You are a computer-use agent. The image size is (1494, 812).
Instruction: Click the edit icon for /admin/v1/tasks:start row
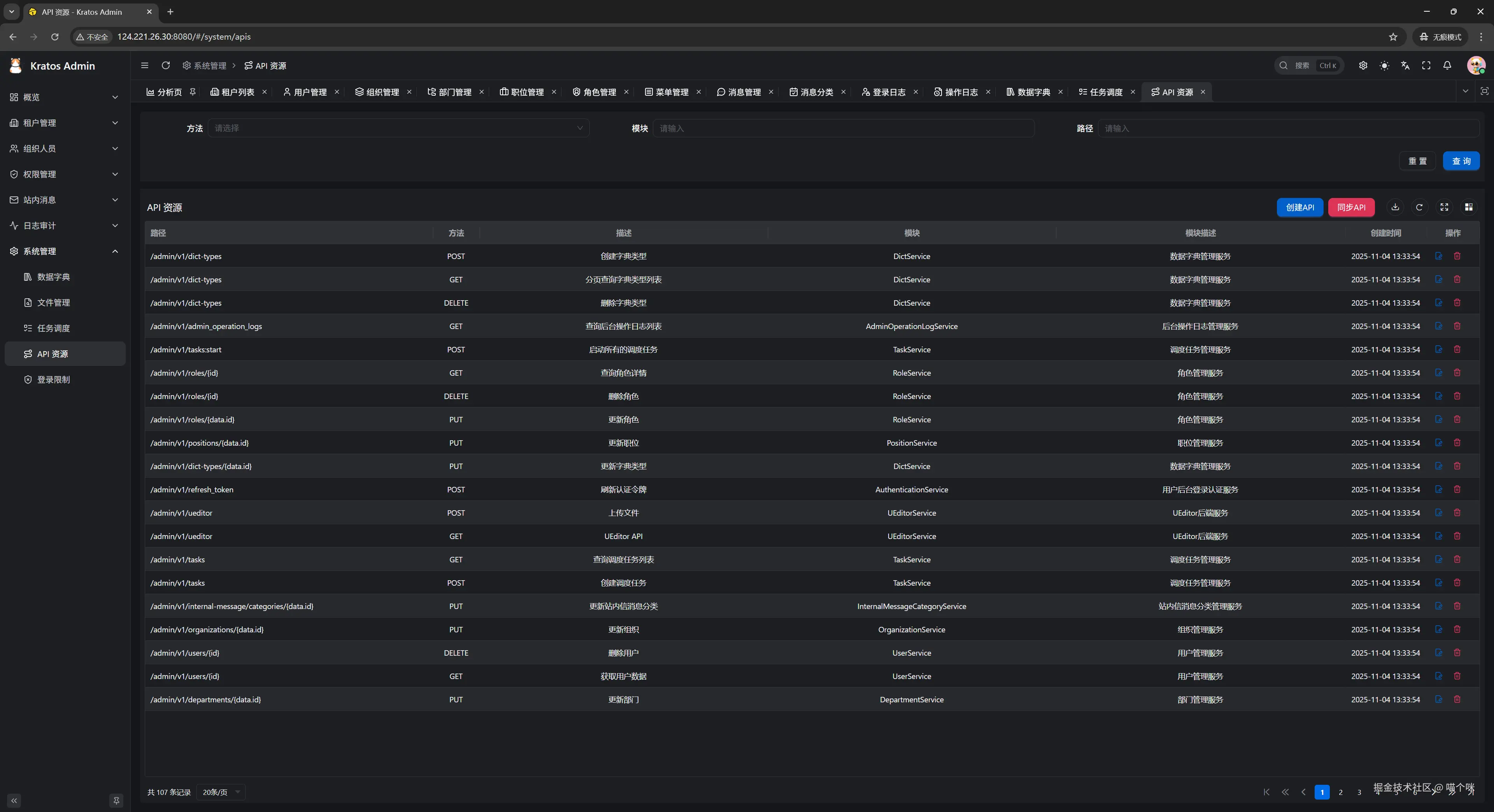(1438, 349)
